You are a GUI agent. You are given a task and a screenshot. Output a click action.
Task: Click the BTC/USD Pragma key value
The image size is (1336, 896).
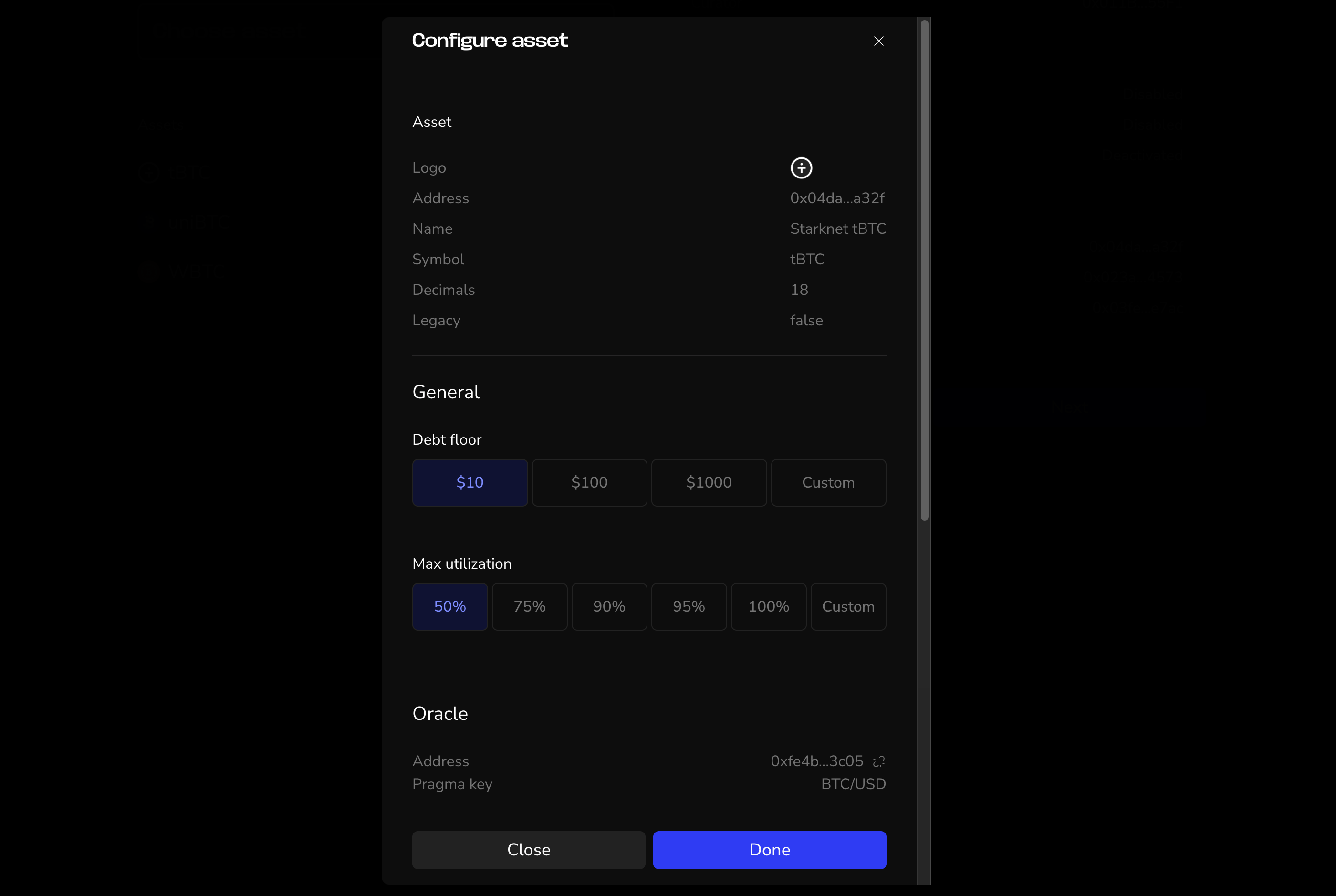pyautogui.click(x=853, y=784)
